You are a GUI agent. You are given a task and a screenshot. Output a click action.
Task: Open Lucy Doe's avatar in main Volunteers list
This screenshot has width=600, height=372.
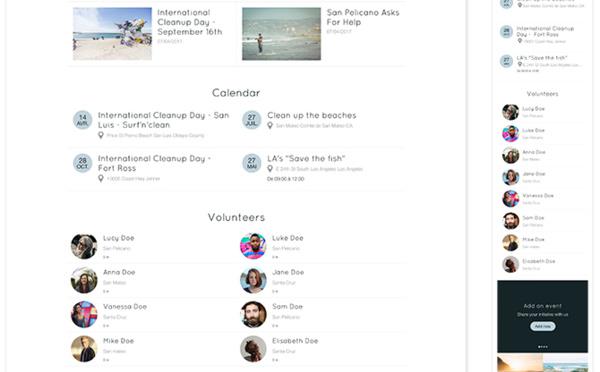[84, 246]
